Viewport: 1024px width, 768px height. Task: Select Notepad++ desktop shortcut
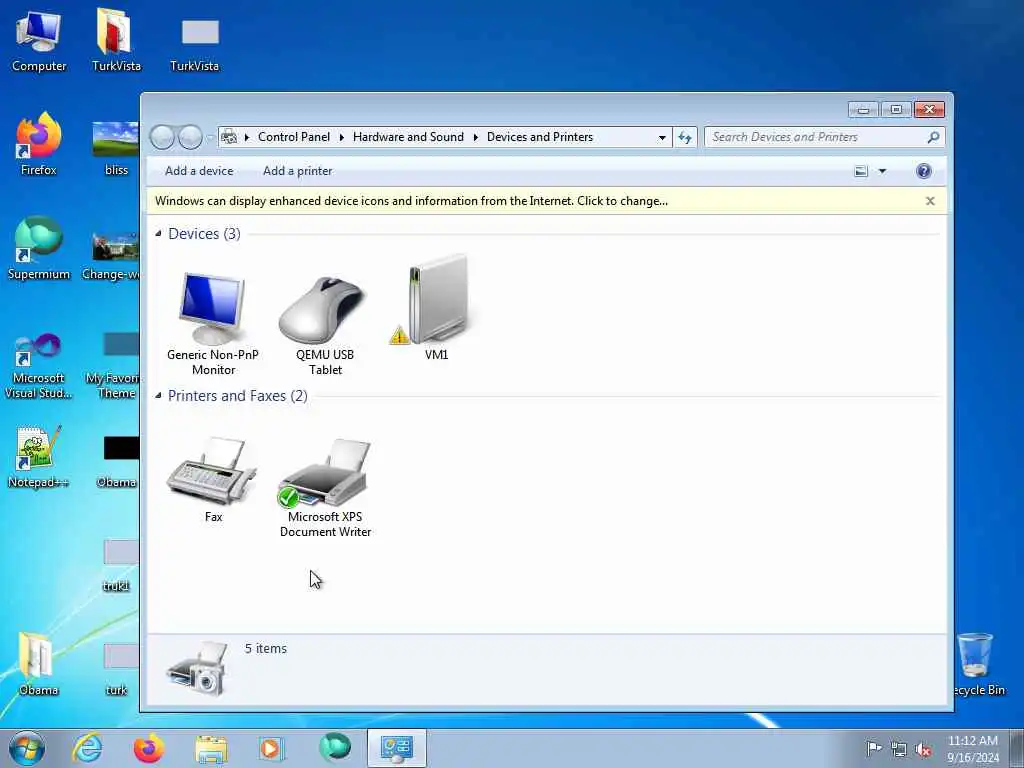pyautogui.click(x=39, y=457)
